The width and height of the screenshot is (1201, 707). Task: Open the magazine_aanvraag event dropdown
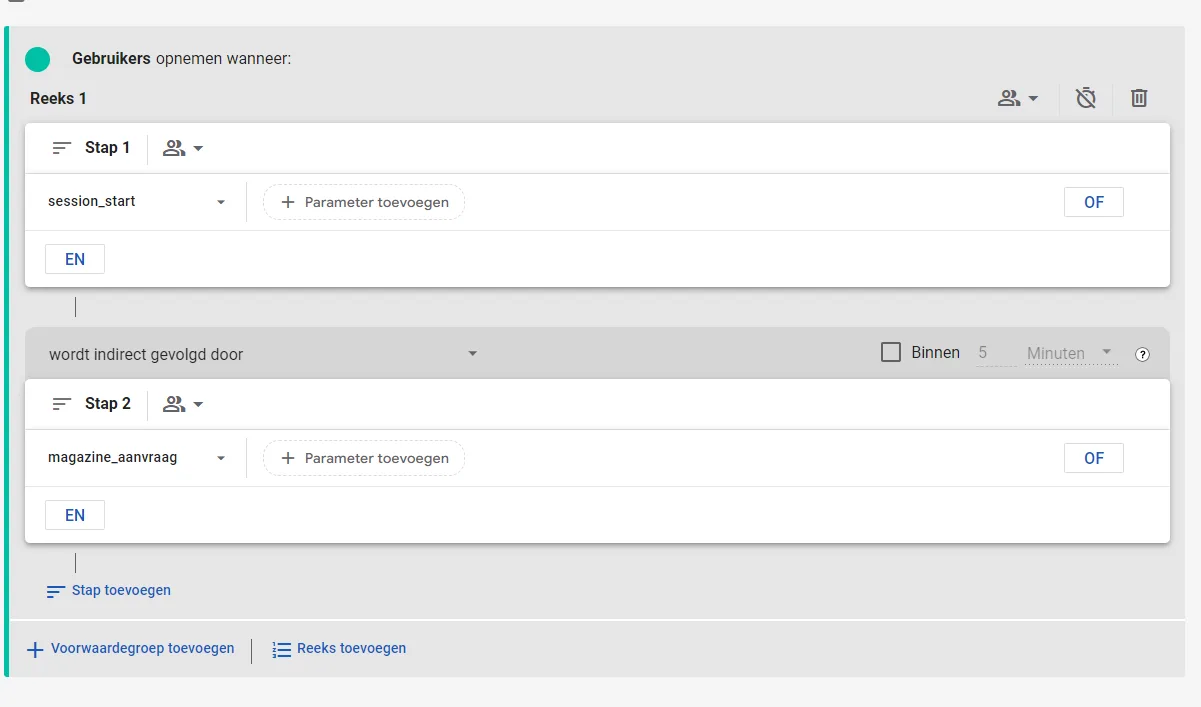pos(137,458)
